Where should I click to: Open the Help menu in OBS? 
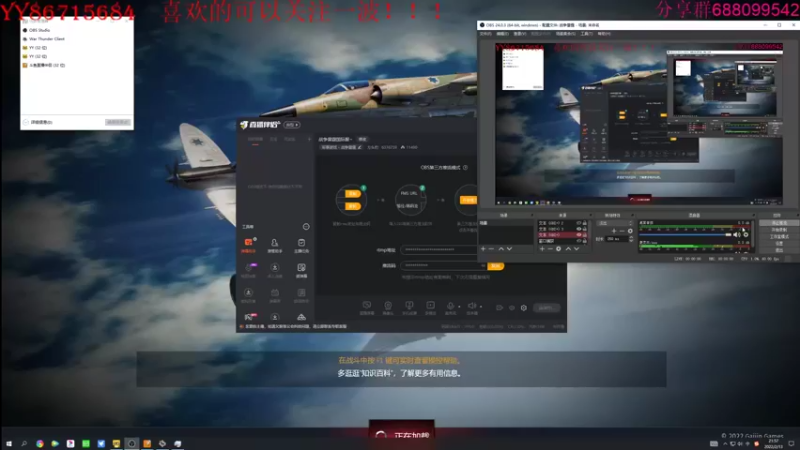604,34
